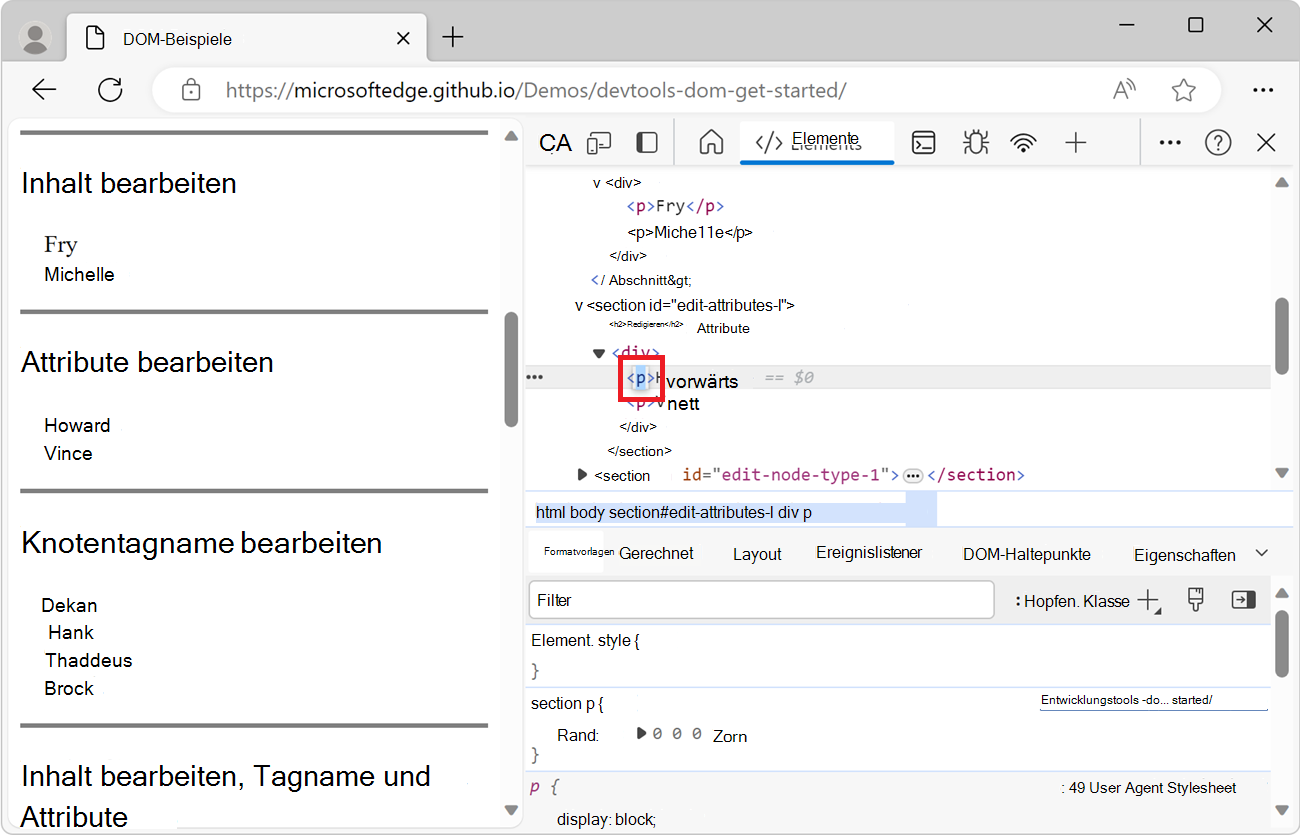Screen dimensions: 1300x835
Task: Select the DOM-Beispiele browser tab
Action: (248, 39)
